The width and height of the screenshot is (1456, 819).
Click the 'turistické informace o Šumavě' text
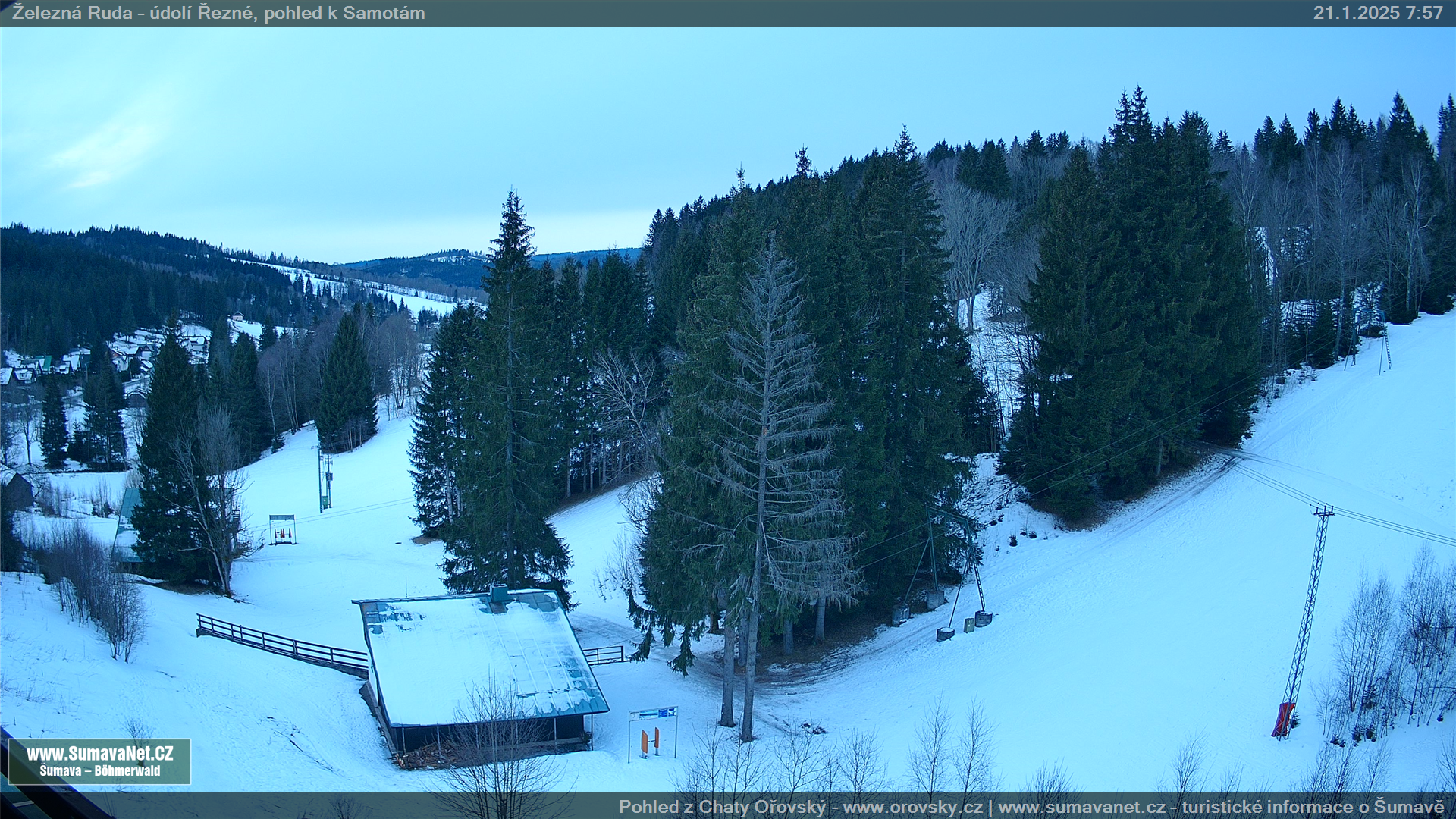[1312, 808]
